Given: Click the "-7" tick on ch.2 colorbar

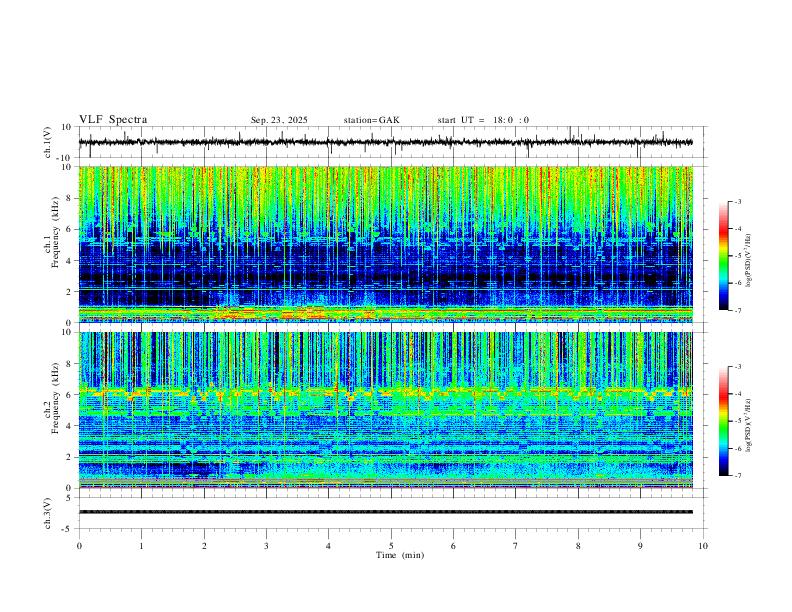Looking at the screenshot, I should tap(737, 476).
